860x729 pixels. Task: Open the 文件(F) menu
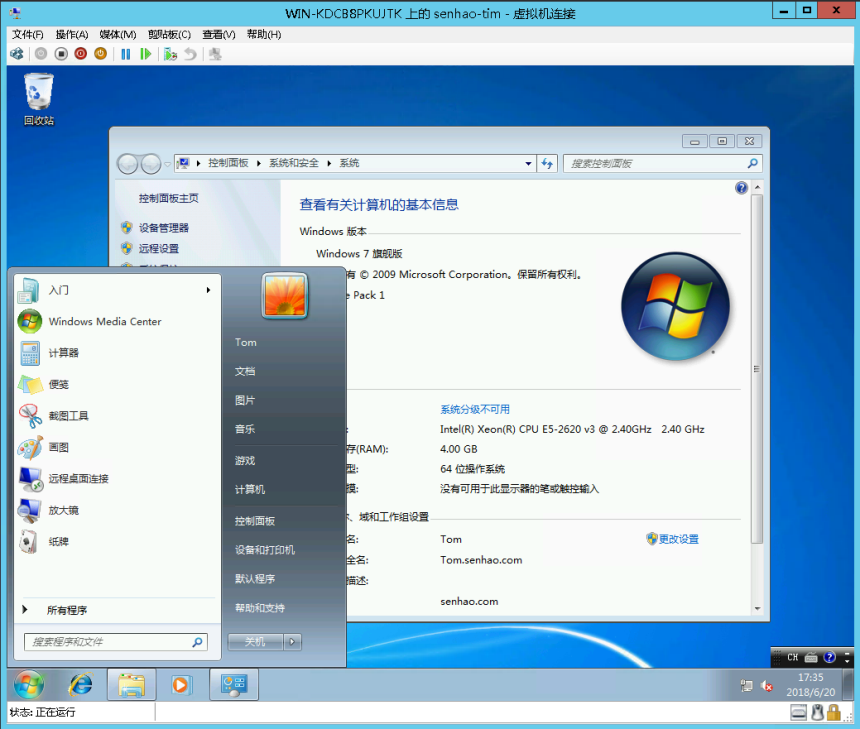[28, 35]
